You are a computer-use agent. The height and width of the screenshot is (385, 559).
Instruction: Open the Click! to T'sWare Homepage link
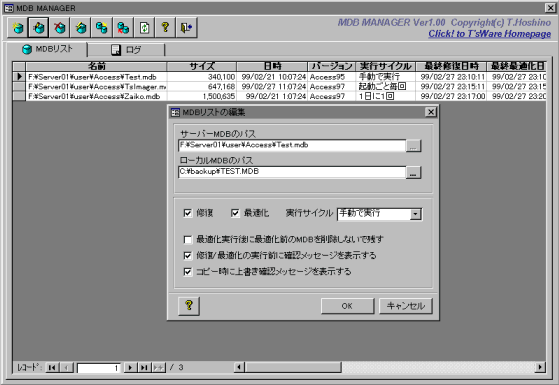pyautogui.click(x=489, y=34)
